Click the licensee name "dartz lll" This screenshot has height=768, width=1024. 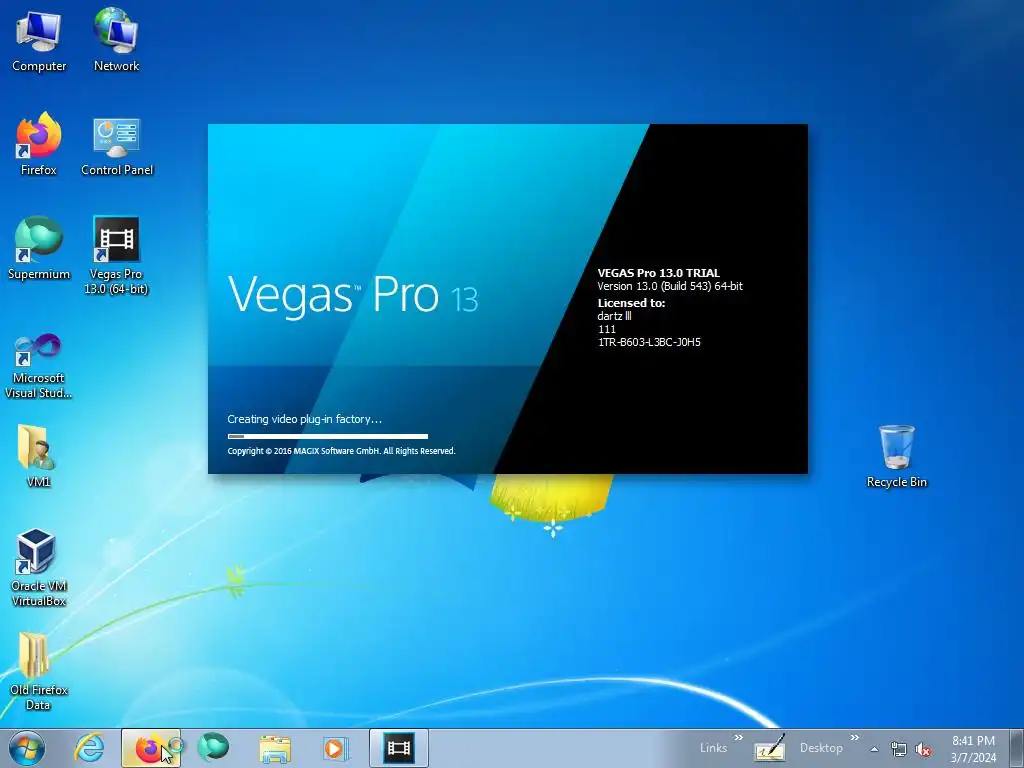tap(615, 316)
